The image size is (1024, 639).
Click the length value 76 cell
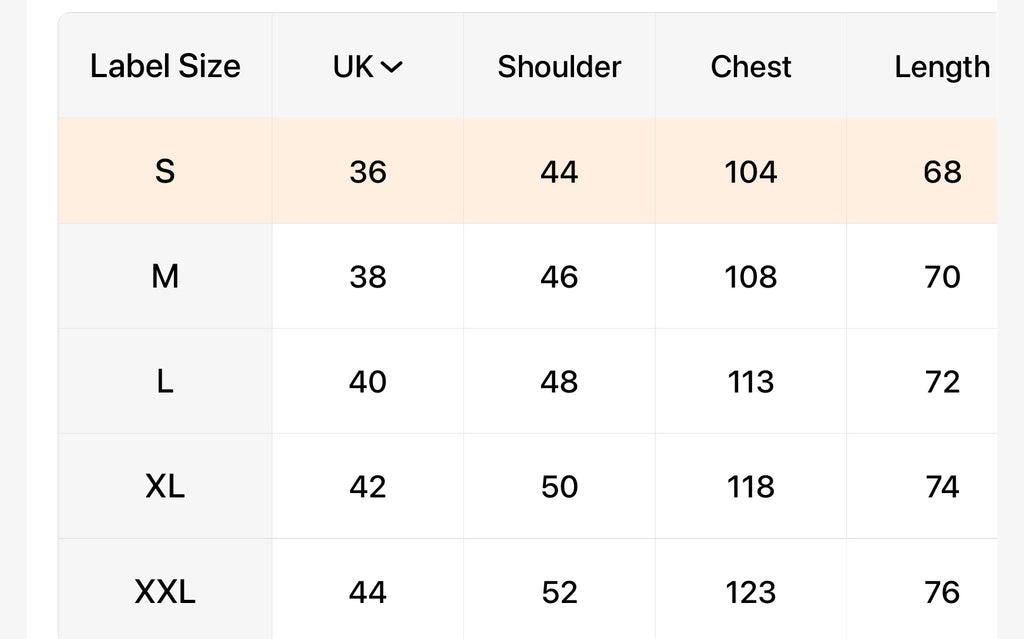click(x=941, y=591)
